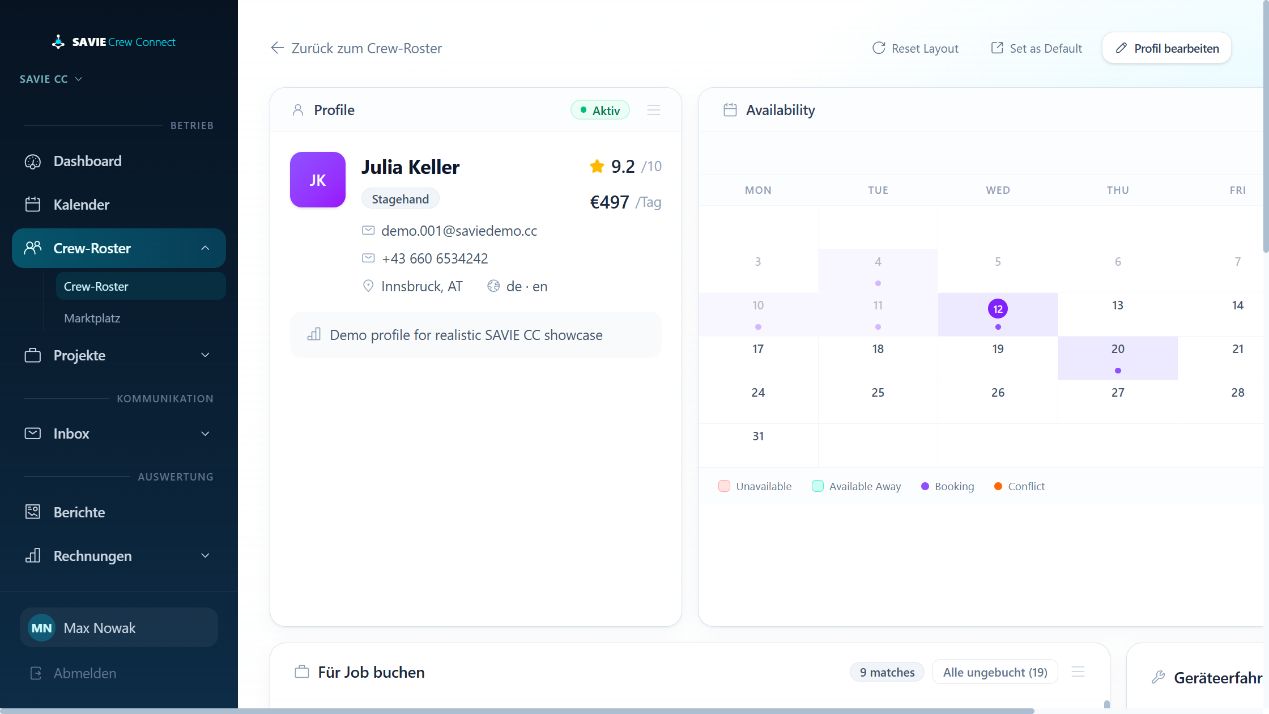Open the Inbox section

pyautogui.click(x=119, y=433)
